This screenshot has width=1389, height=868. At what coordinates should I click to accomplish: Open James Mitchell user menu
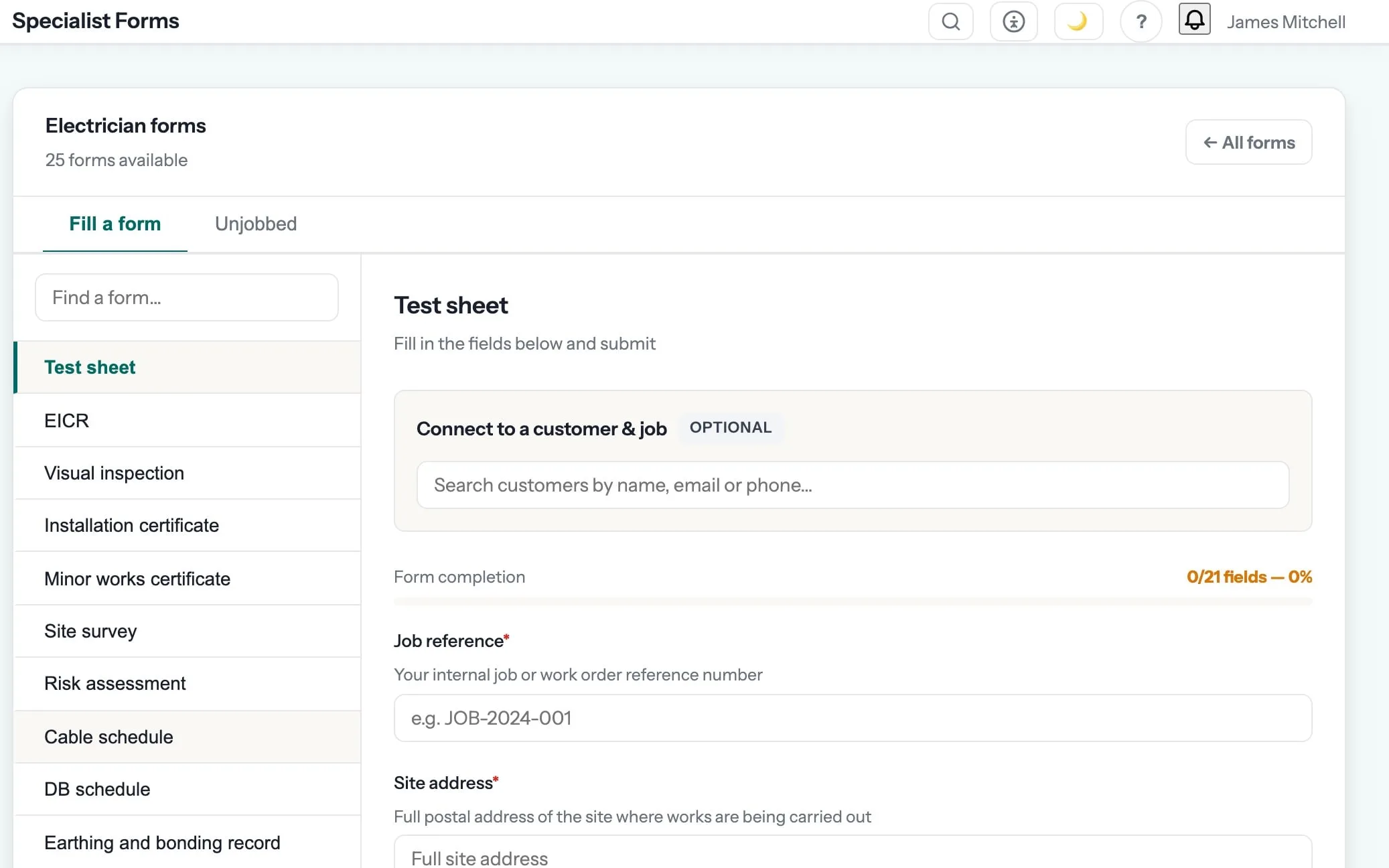1285,22
